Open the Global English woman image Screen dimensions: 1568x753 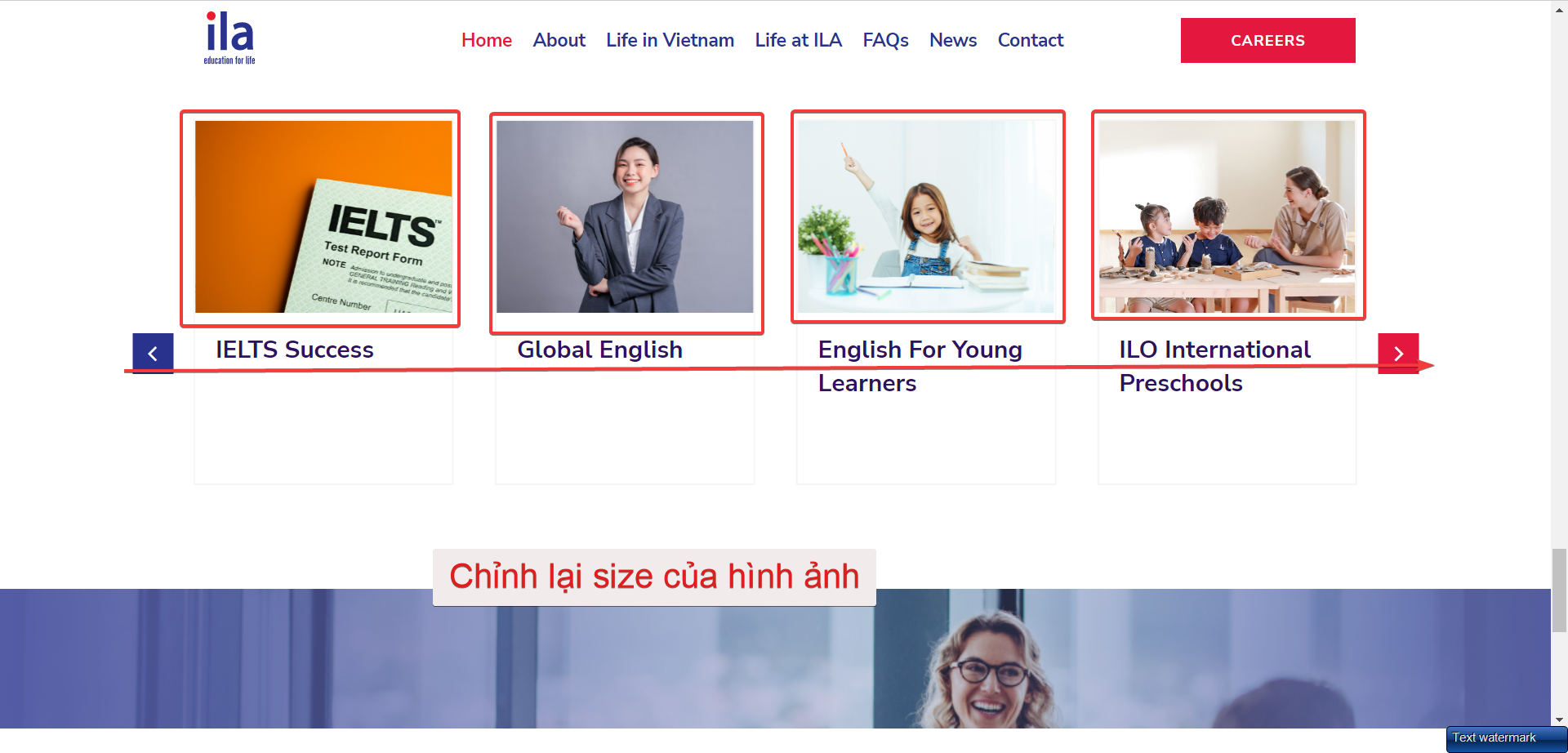[625, 216]
